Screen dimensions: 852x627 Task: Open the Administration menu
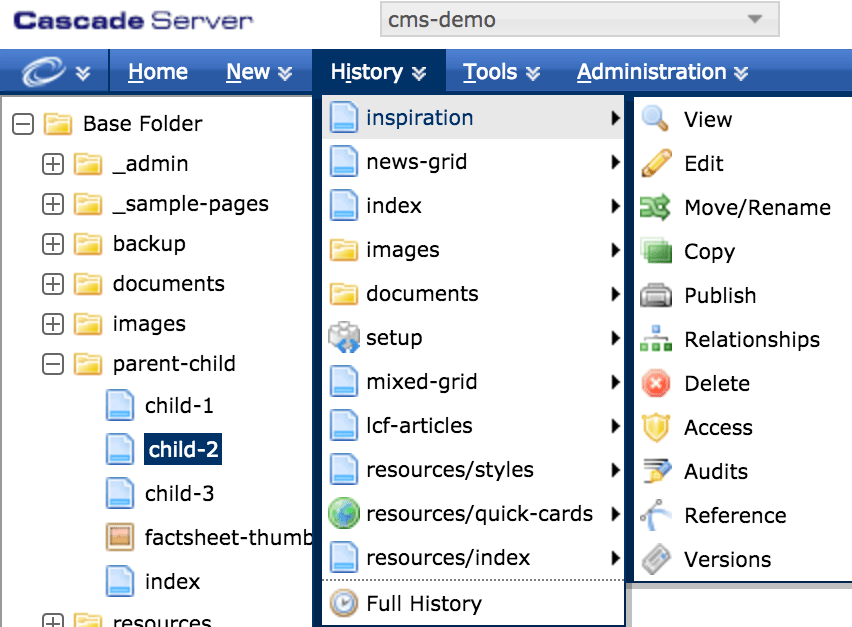(662, 72)
